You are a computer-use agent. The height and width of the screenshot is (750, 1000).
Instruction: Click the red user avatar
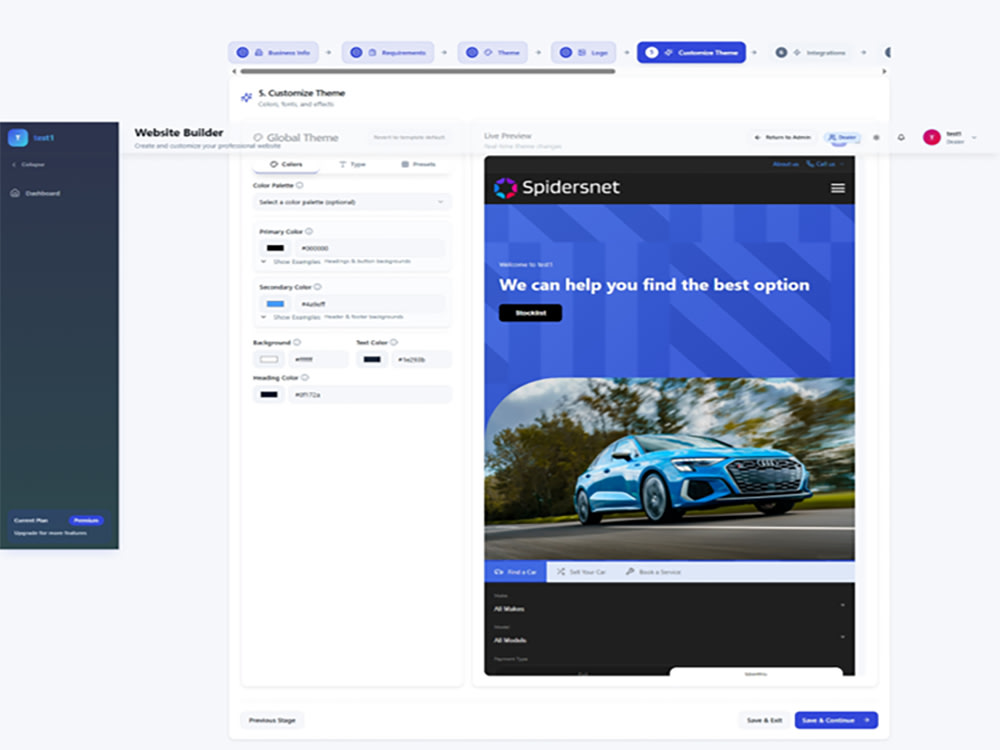point(932,137)
